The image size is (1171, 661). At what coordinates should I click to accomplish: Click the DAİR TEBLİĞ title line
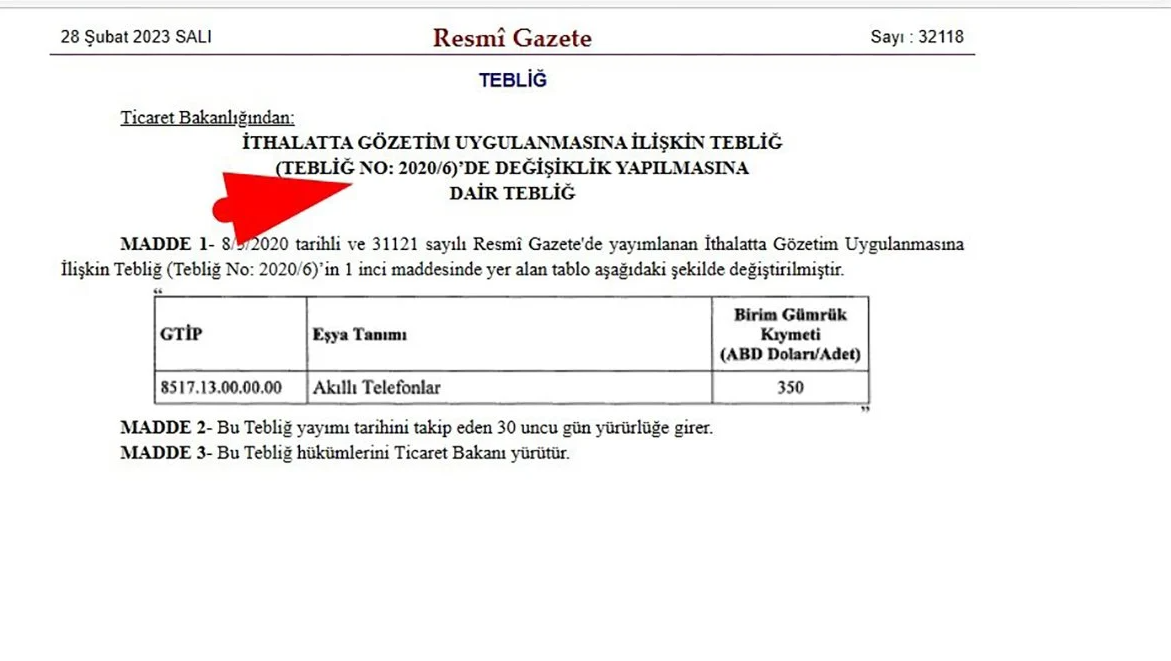click(x=512, y=194)
